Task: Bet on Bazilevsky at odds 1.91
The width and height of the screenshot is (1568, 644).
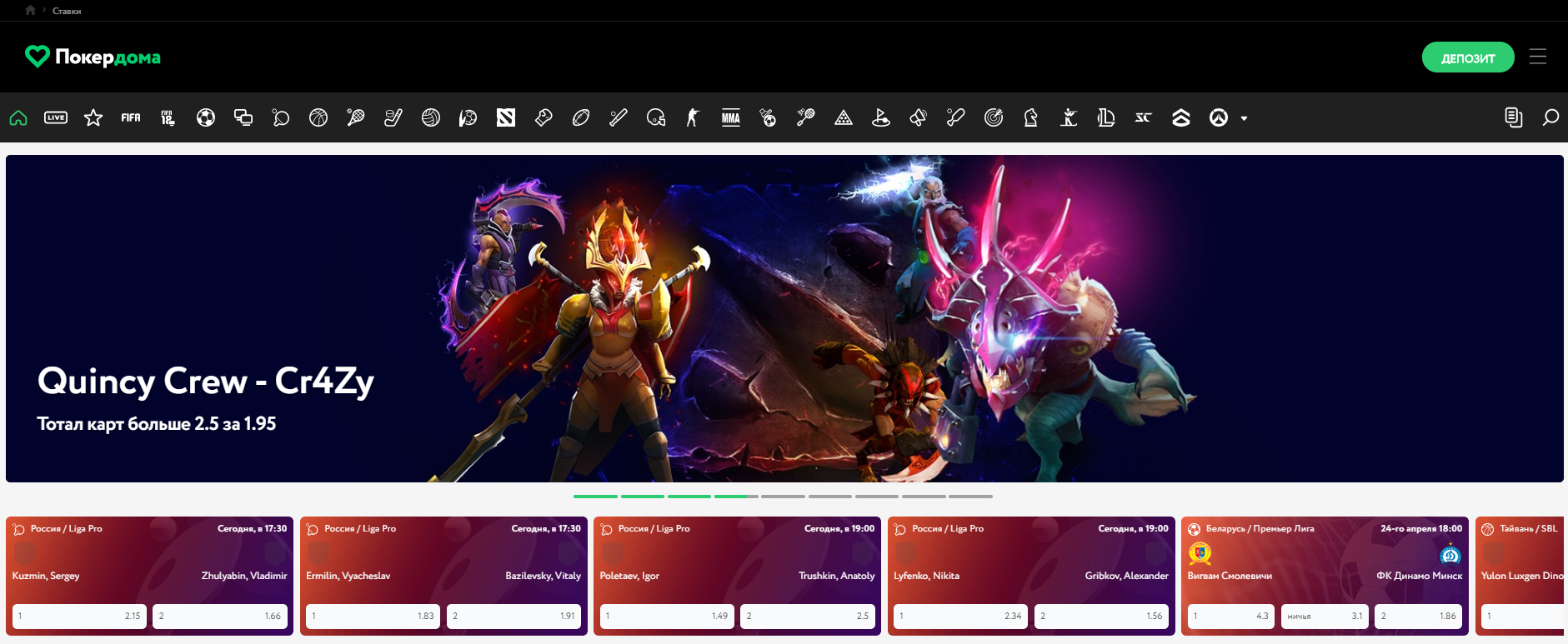Action: (513, 616)
